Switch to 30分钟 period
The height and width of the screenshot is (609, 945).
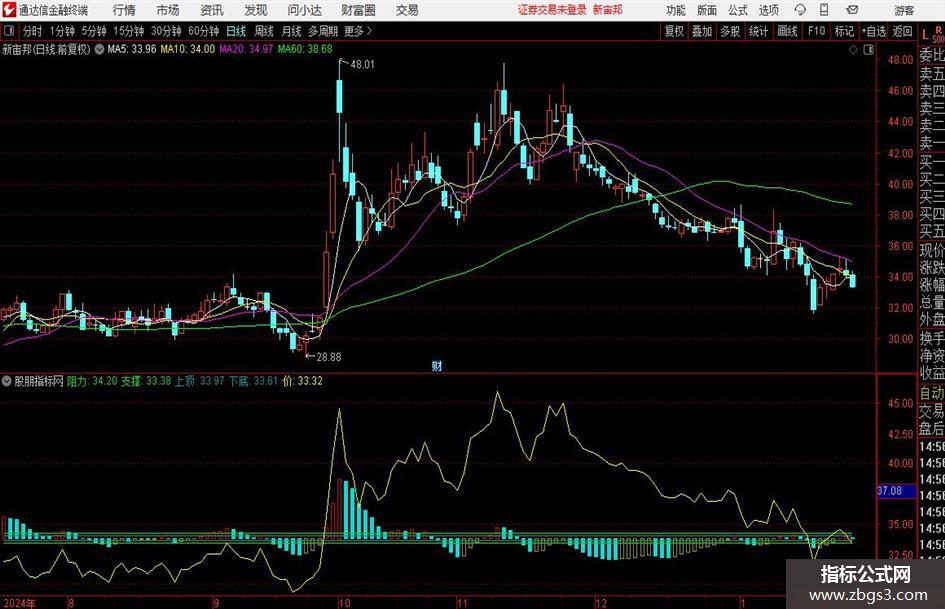(166, 31)
